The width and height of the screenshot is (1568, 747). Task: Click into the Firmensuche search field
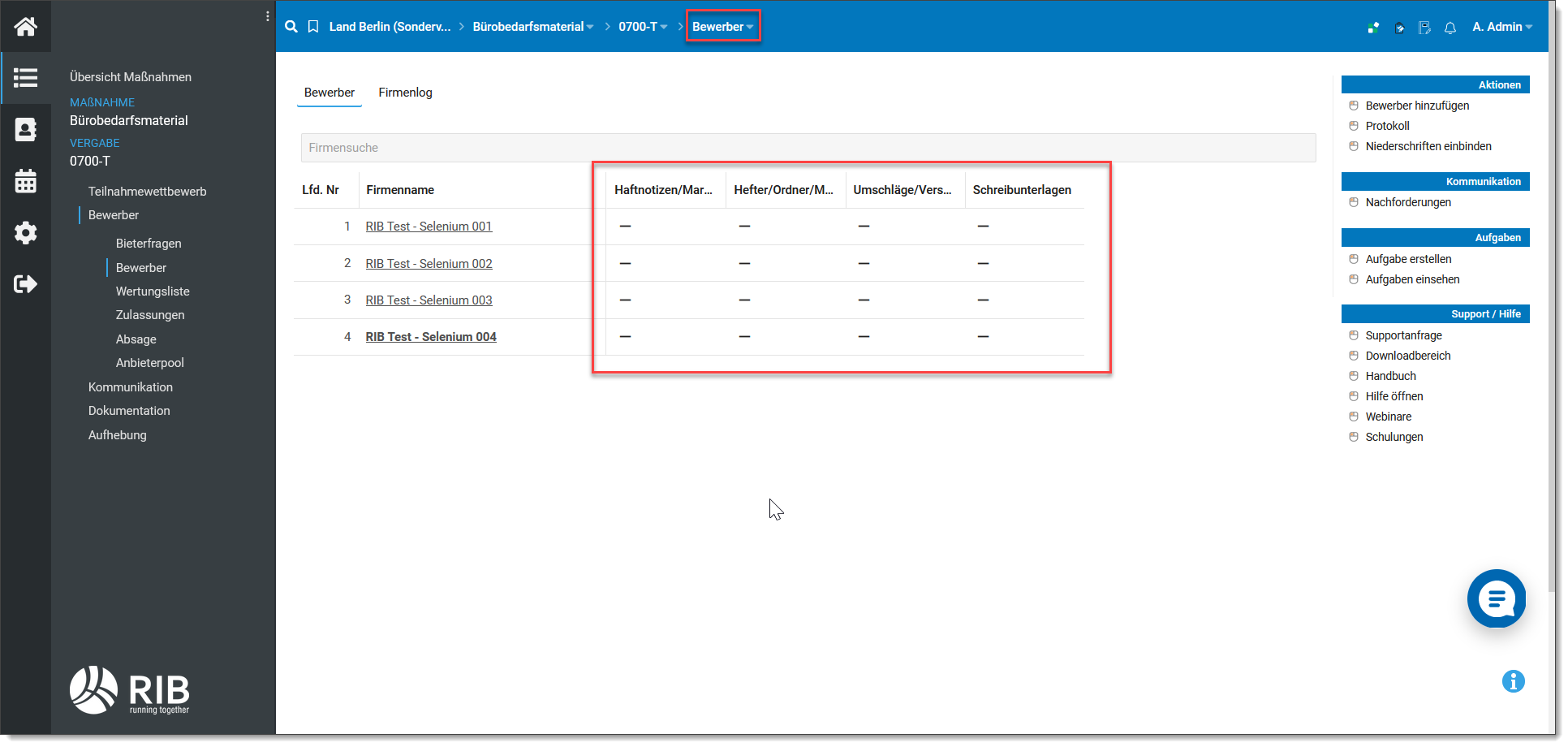point(808,148)
